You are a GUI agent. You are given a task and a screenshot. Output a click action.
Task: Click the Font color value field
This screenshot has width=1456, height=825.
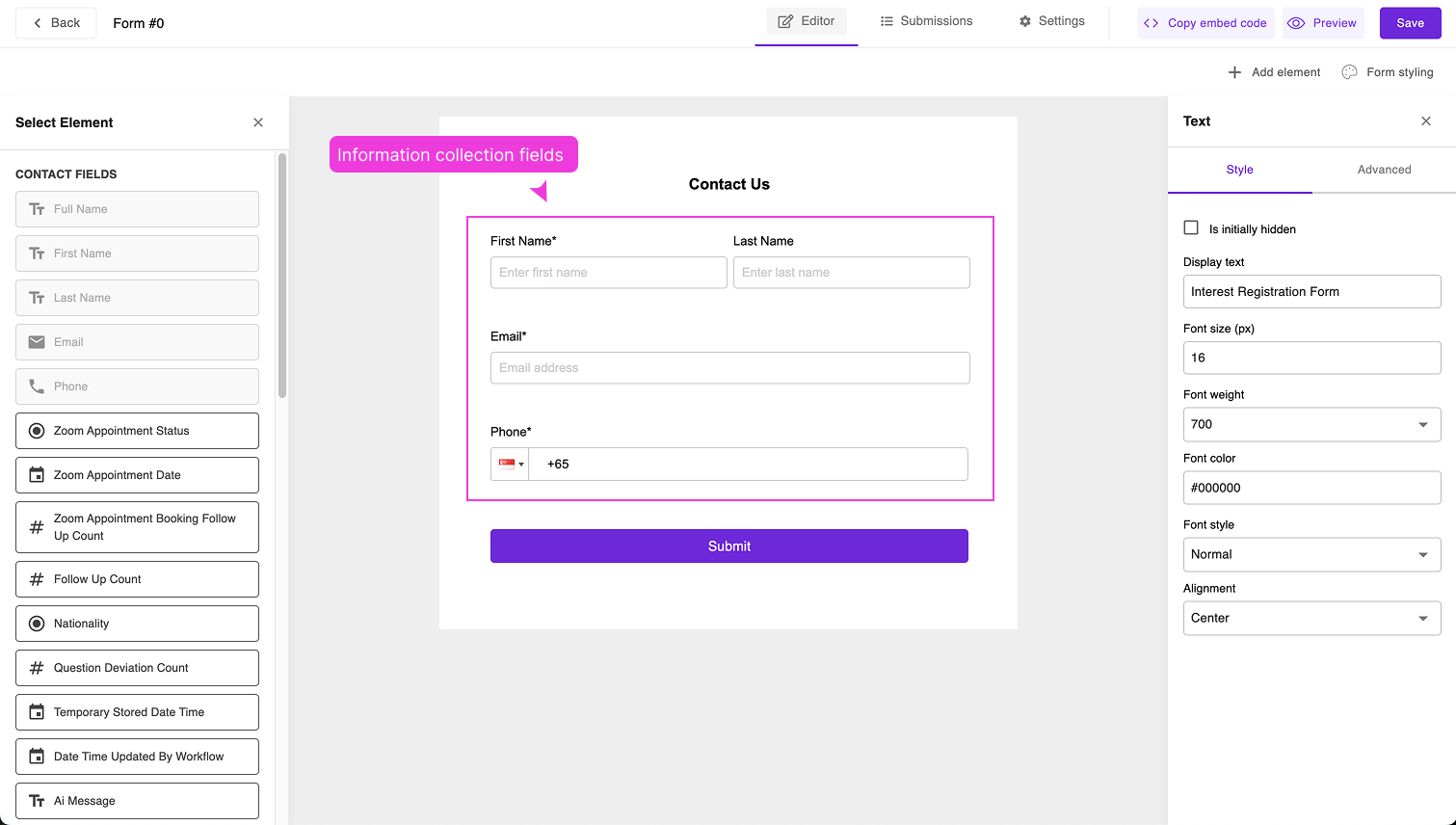pyautogui.click(x=1311, y=488)
